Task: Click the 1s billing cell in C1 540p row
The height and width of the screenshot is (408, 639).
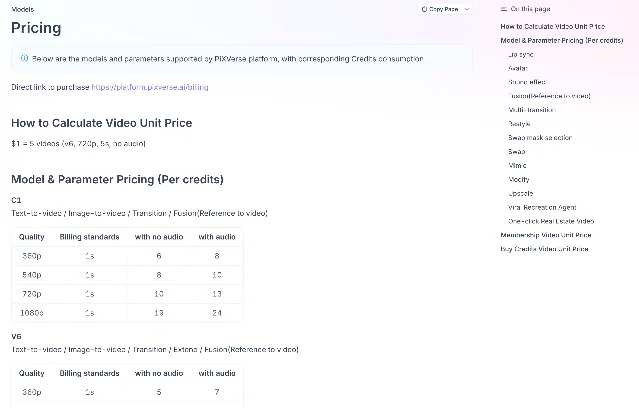Action: [x=90, y=275]
